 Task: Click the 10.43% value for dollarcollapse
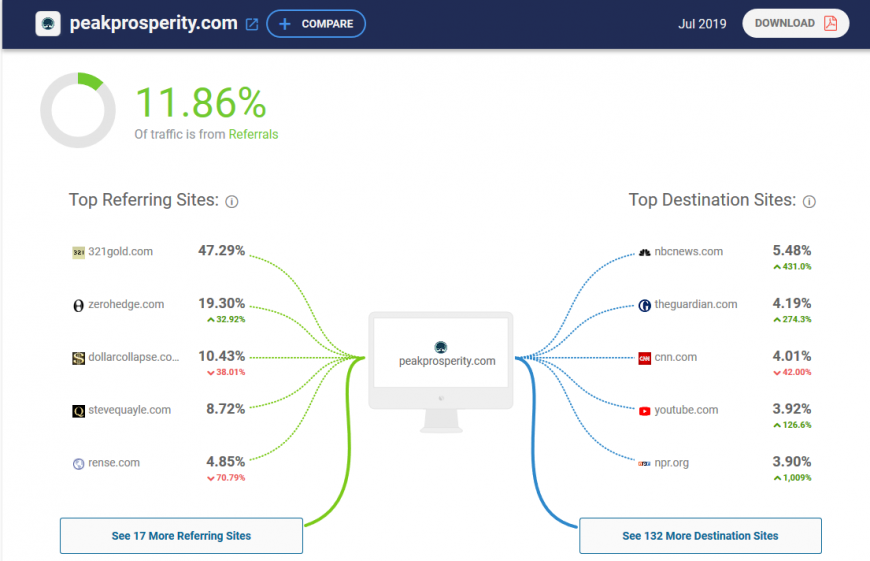pyautogui.click(x=221, y=356)
